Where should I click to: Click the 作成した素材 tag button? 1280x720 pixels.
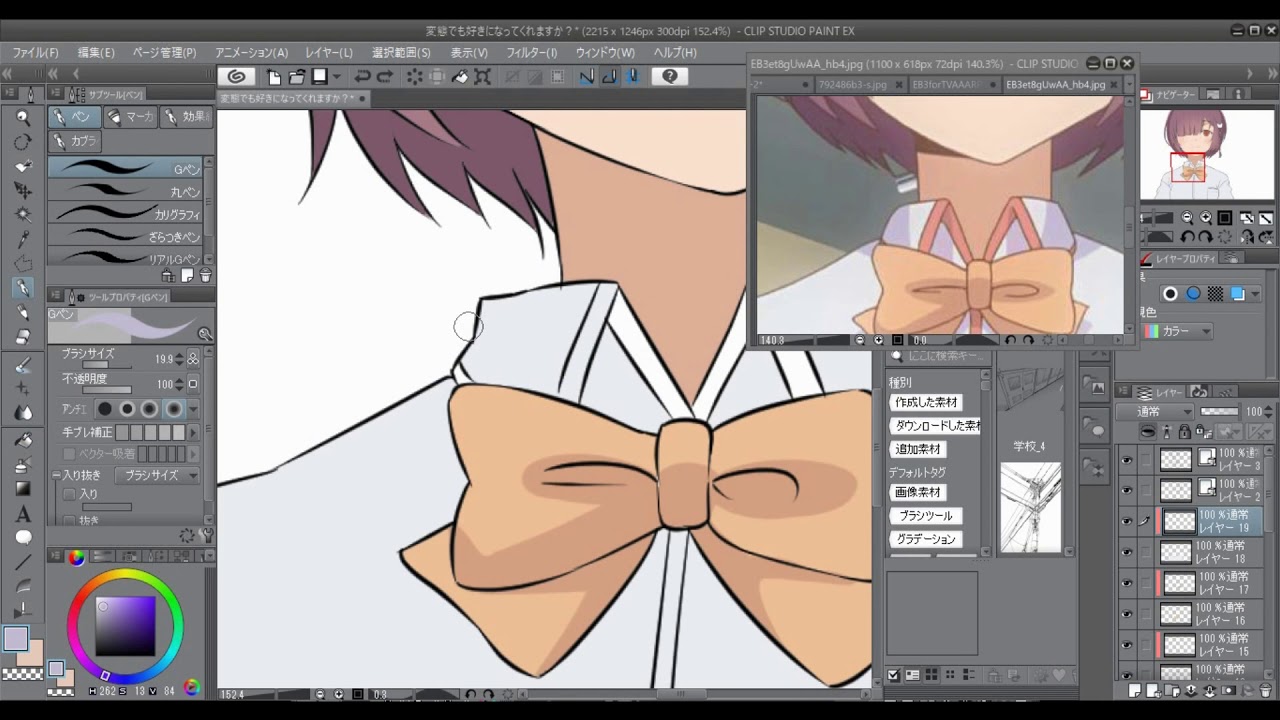926,402
